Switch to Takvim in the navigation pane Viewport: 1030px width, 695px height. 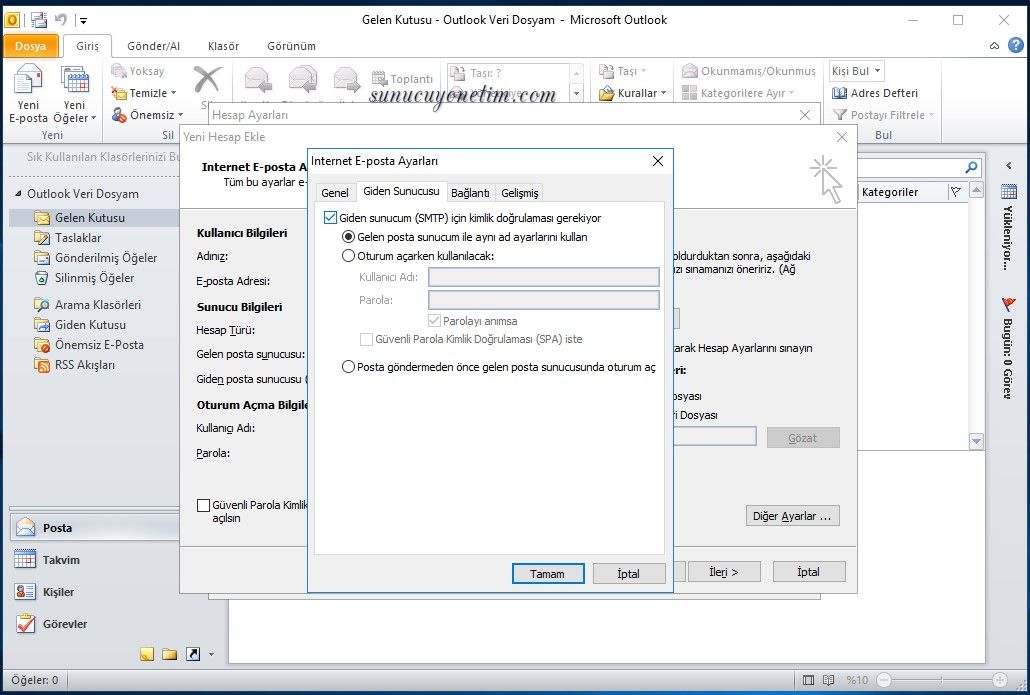pyautogui.click(x=94, y=560)
